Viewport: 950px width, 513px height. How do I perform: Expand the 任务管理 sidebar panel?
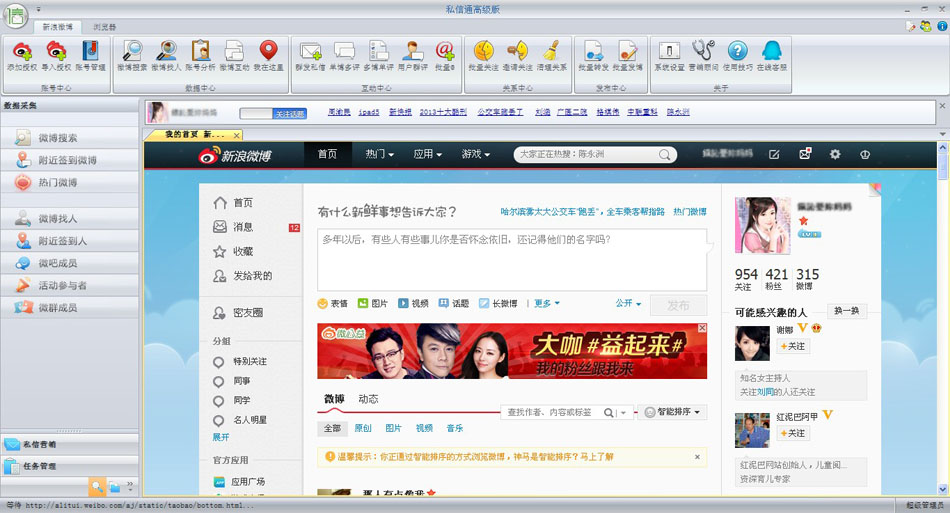pos(70,466)
